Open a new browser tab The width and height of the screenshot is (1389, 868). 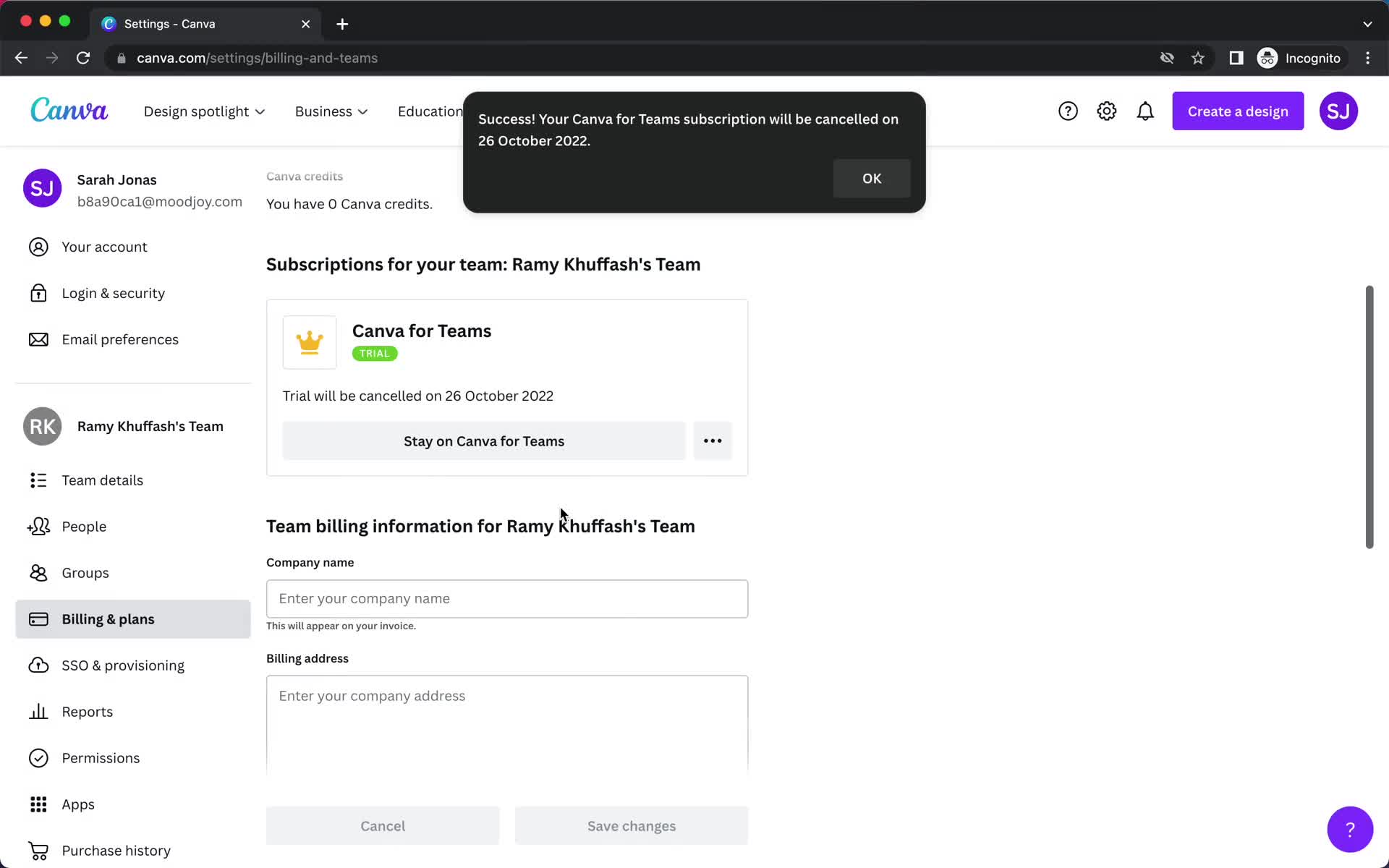pos(342,24)
